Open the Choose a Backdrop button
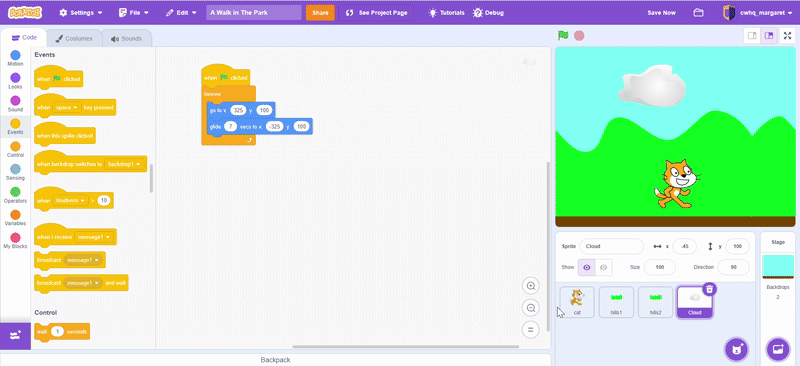The width and height of the screenshot is (800, 366). click(x=778, y=350)
